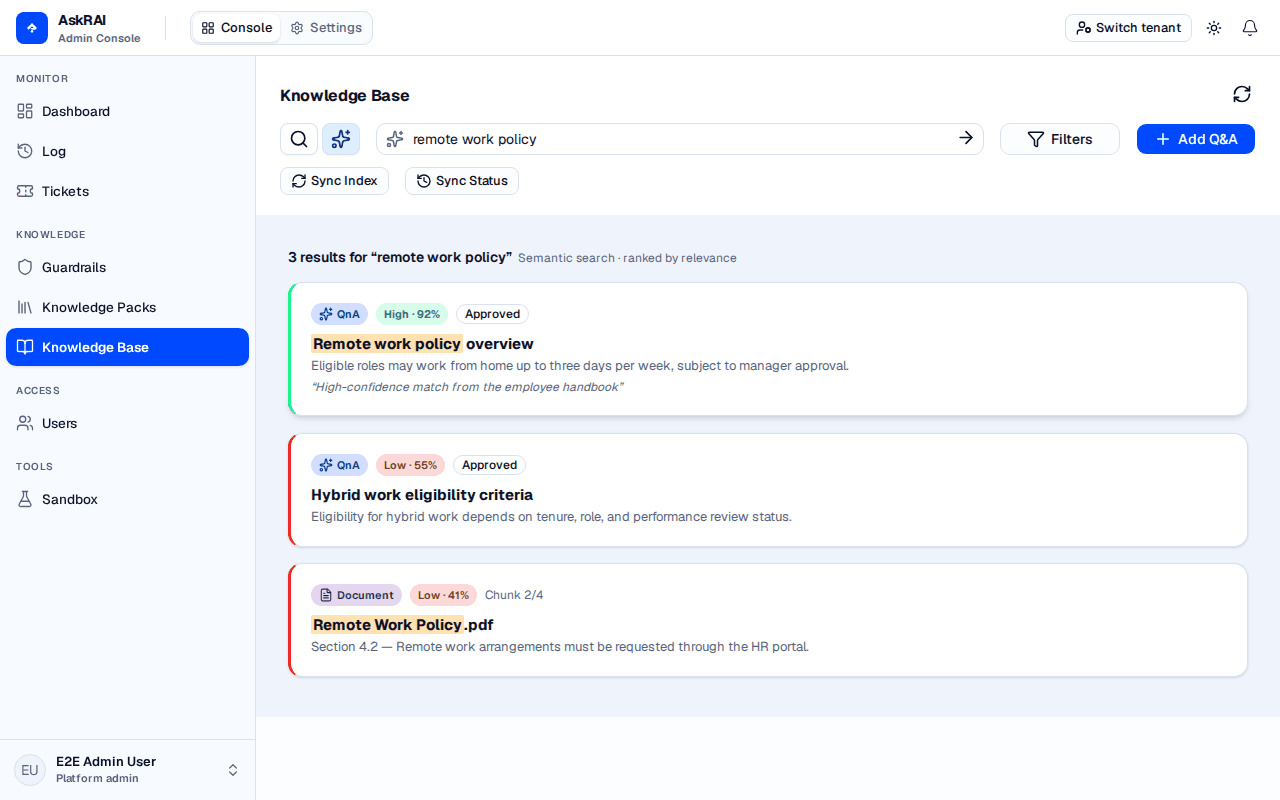1280x800 pixels.
Task: Open the Remote work policy overview result
Action: pyautogui.click(x=767, y=349)
